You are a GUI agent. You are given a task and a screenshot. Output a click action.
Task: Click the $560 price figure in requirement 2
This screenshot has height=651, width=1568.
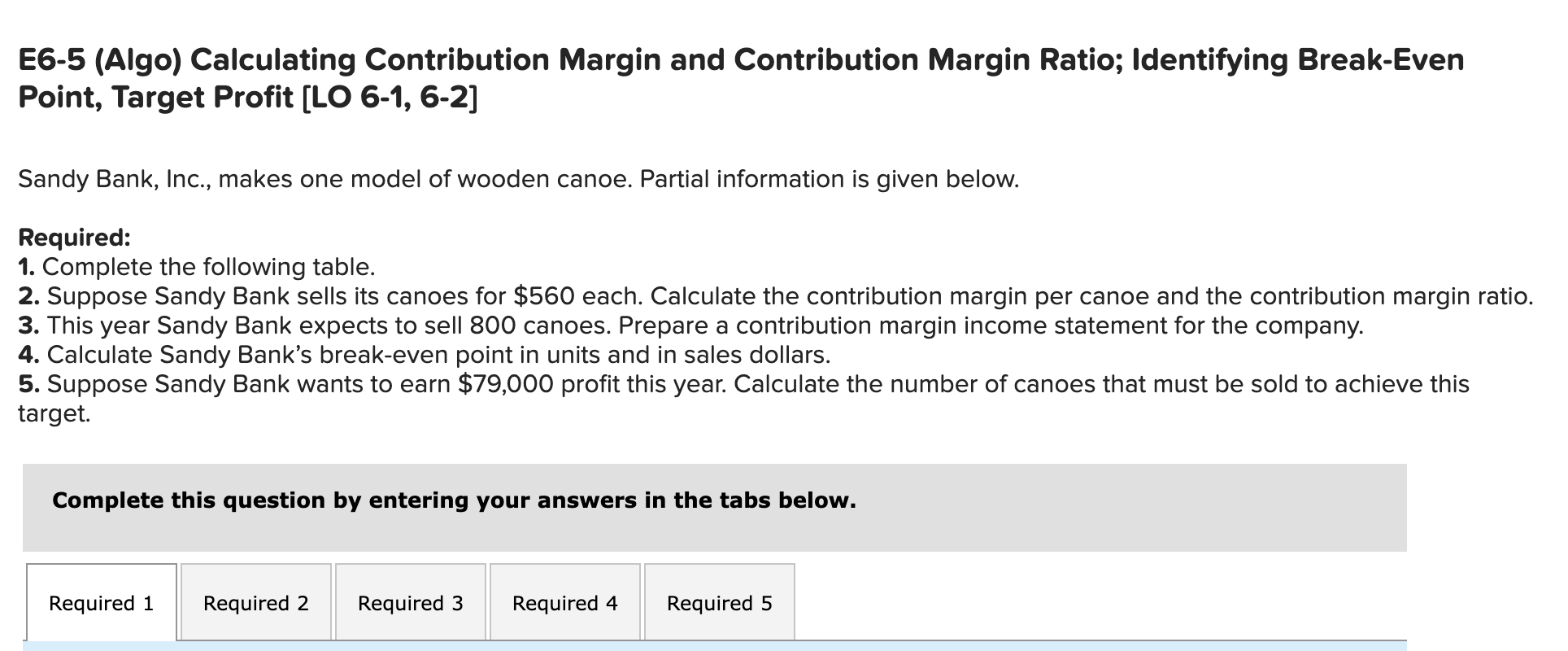click(542, 295)
